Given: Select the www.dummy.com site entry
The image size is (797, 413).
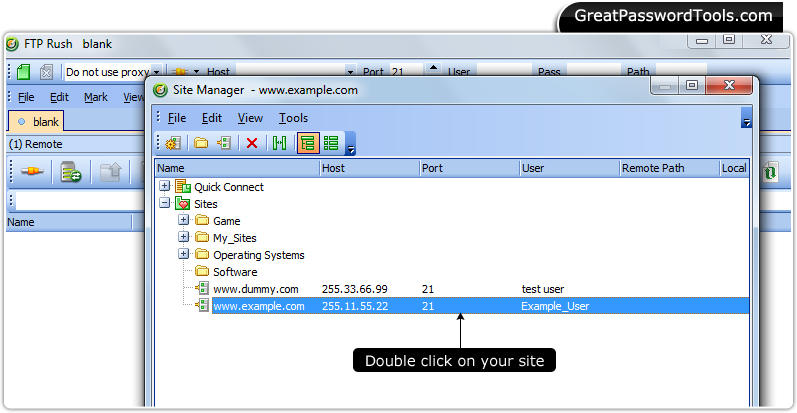Looking at the screenshot, I should click(x=256, y=289).
